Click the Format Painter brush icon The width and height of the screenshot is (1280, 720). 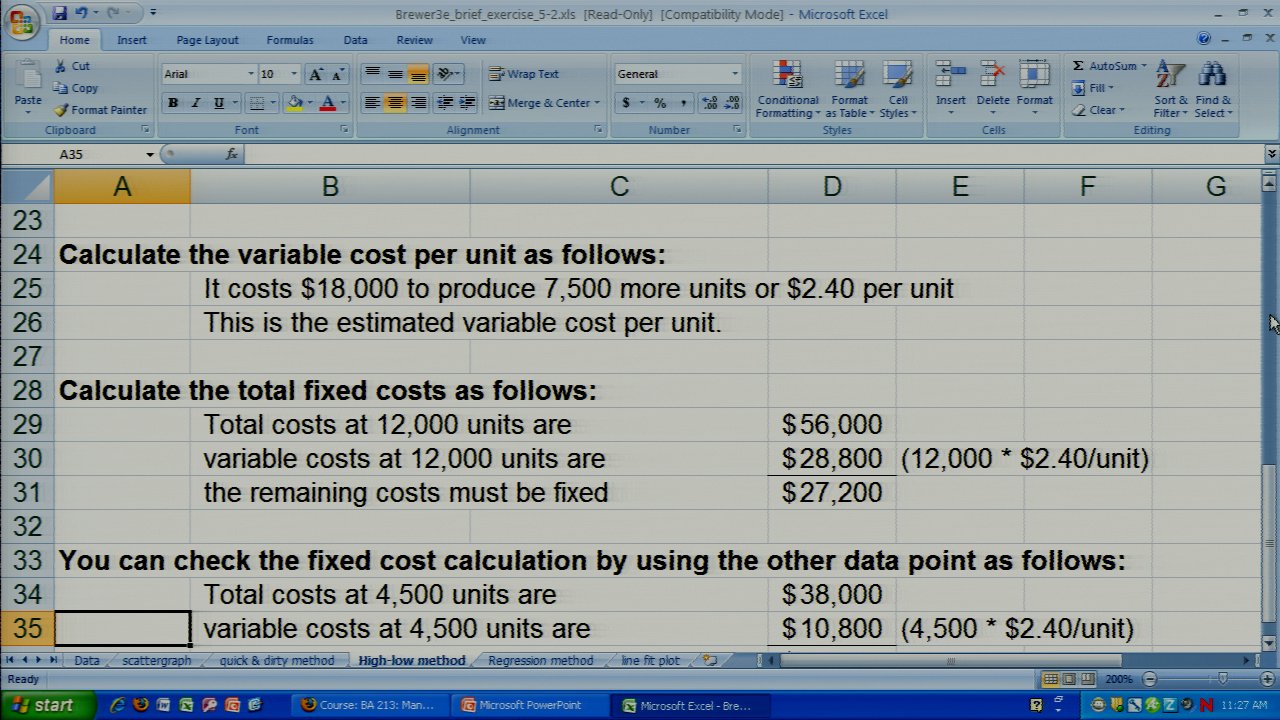click(61, 110)
